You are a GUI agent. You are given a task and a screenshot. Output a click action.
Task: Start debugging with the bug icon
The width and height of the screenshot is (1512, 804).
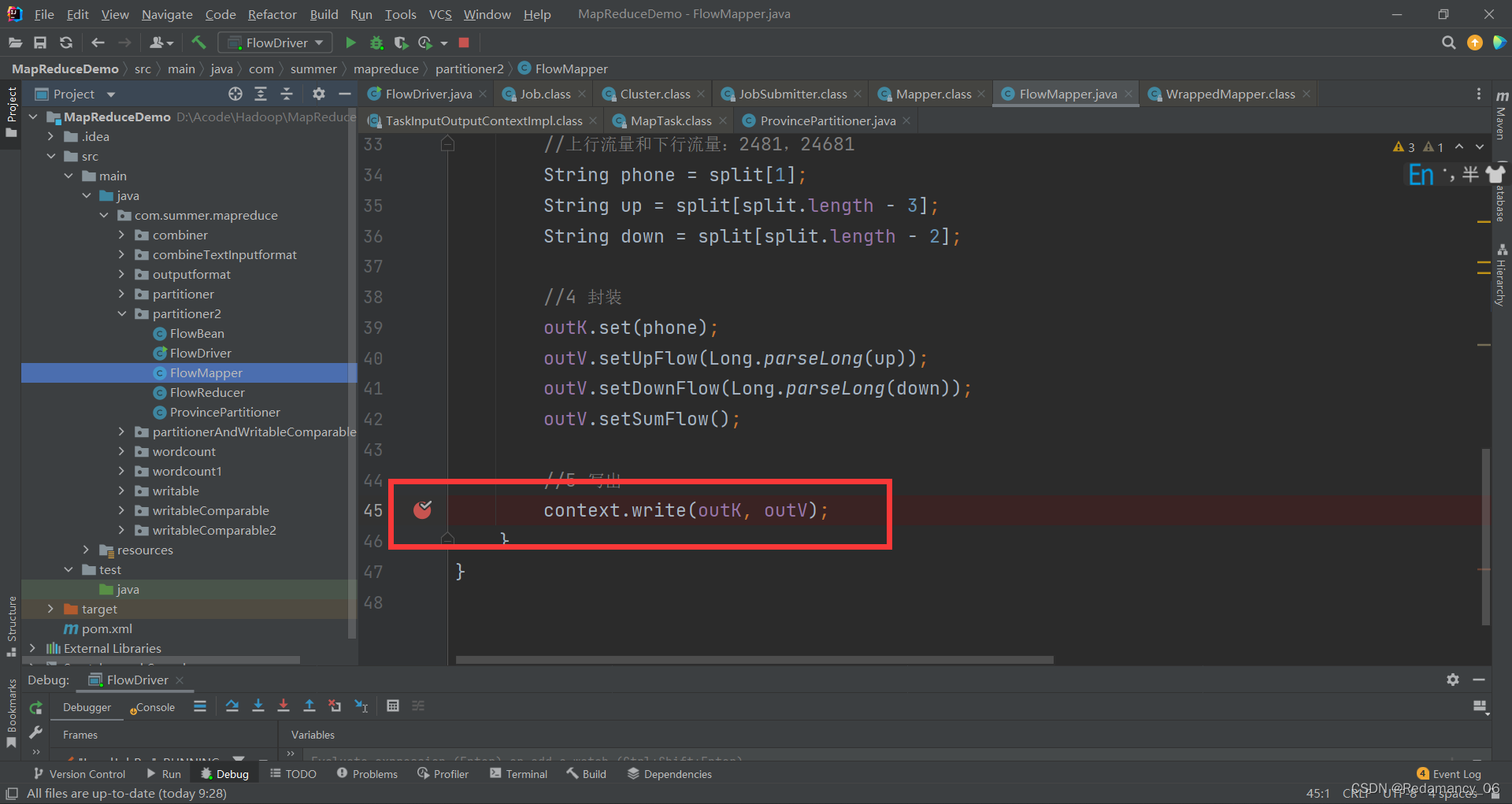pos(376,43)
